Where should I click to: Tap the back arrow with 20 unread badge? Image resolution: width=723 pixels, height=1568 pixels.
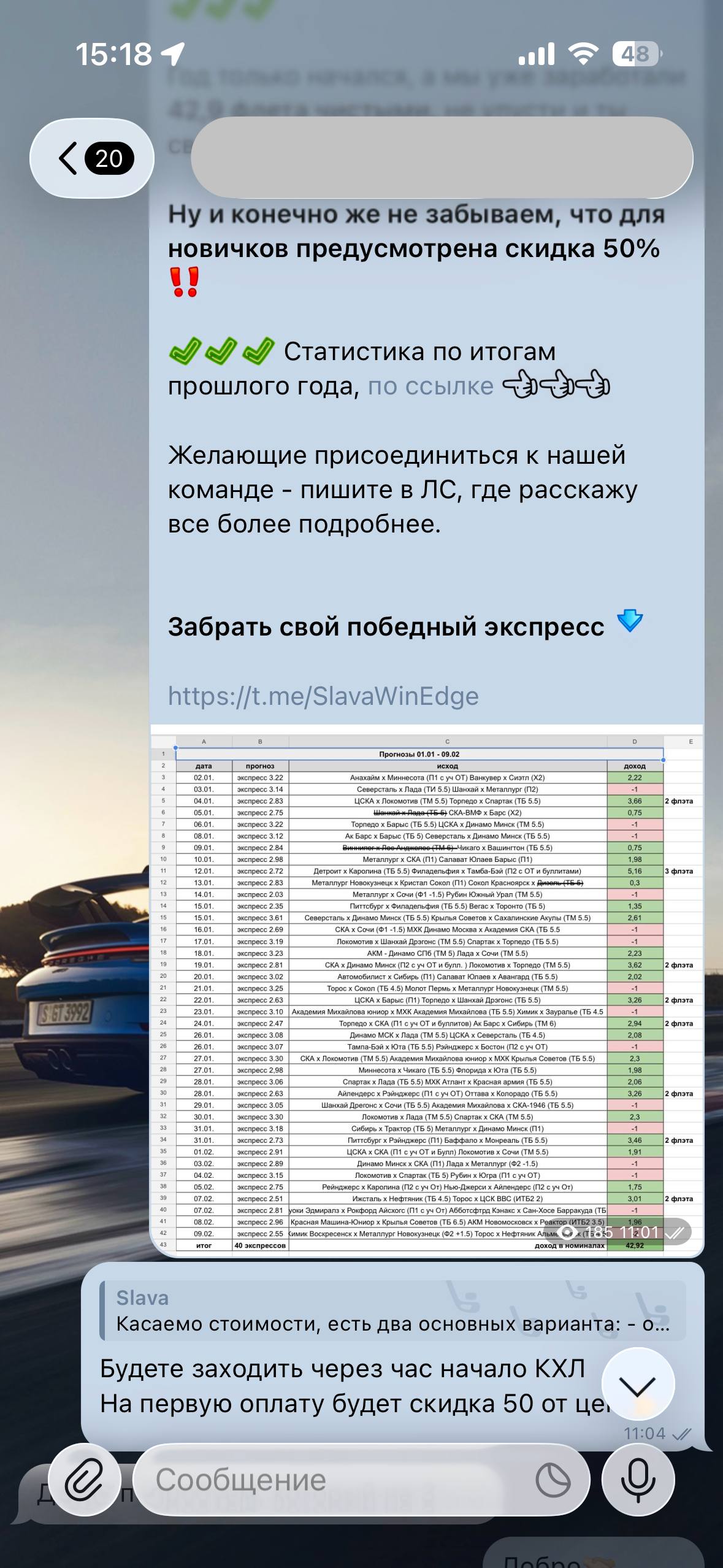tap(92, 158)
